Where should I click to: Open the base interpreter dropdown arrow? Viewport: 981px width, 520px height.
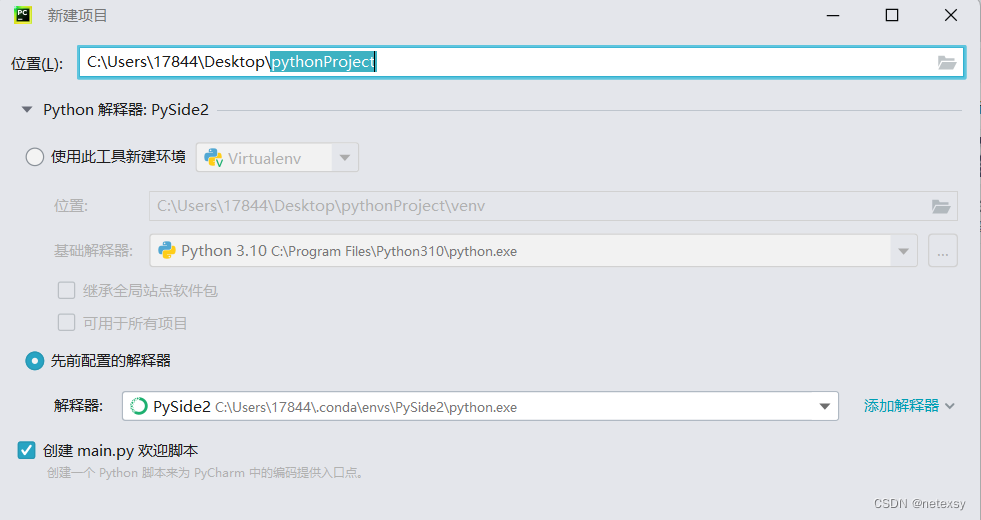point(903,251)
